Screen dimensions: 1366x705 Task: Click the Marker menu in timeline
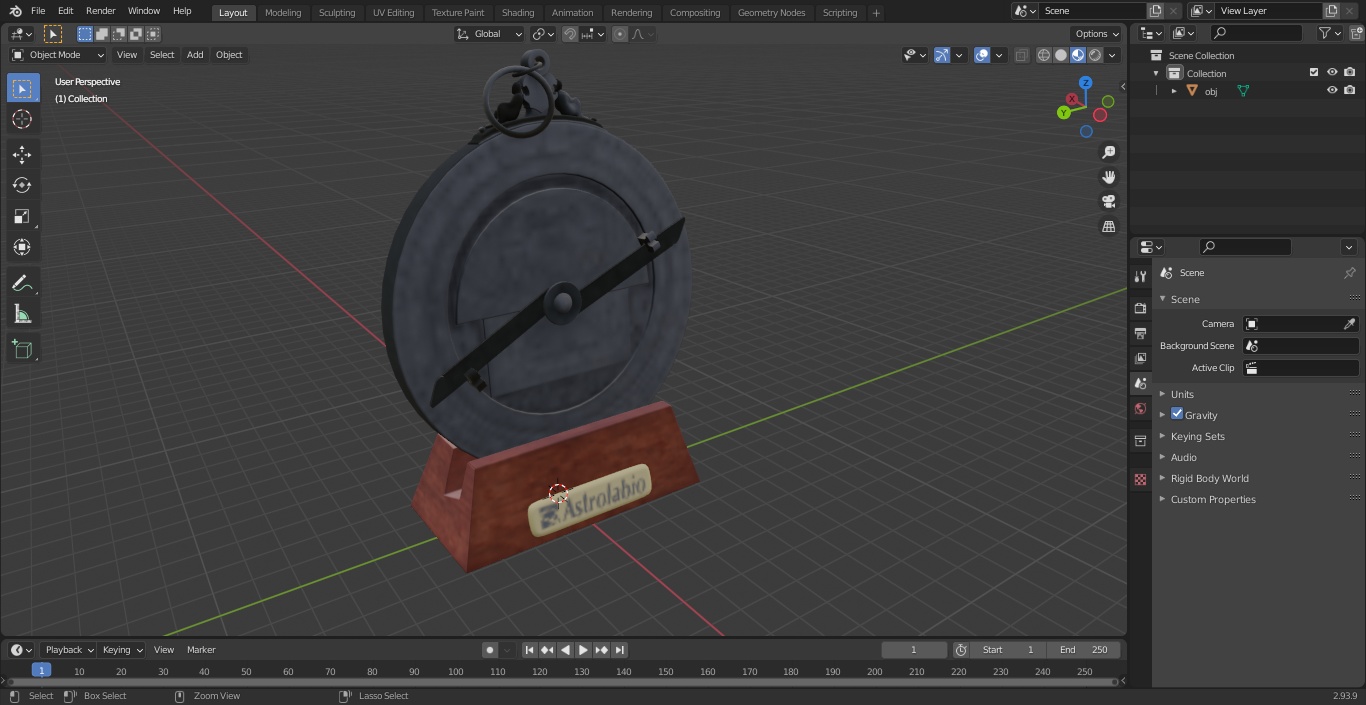(201, 650)
